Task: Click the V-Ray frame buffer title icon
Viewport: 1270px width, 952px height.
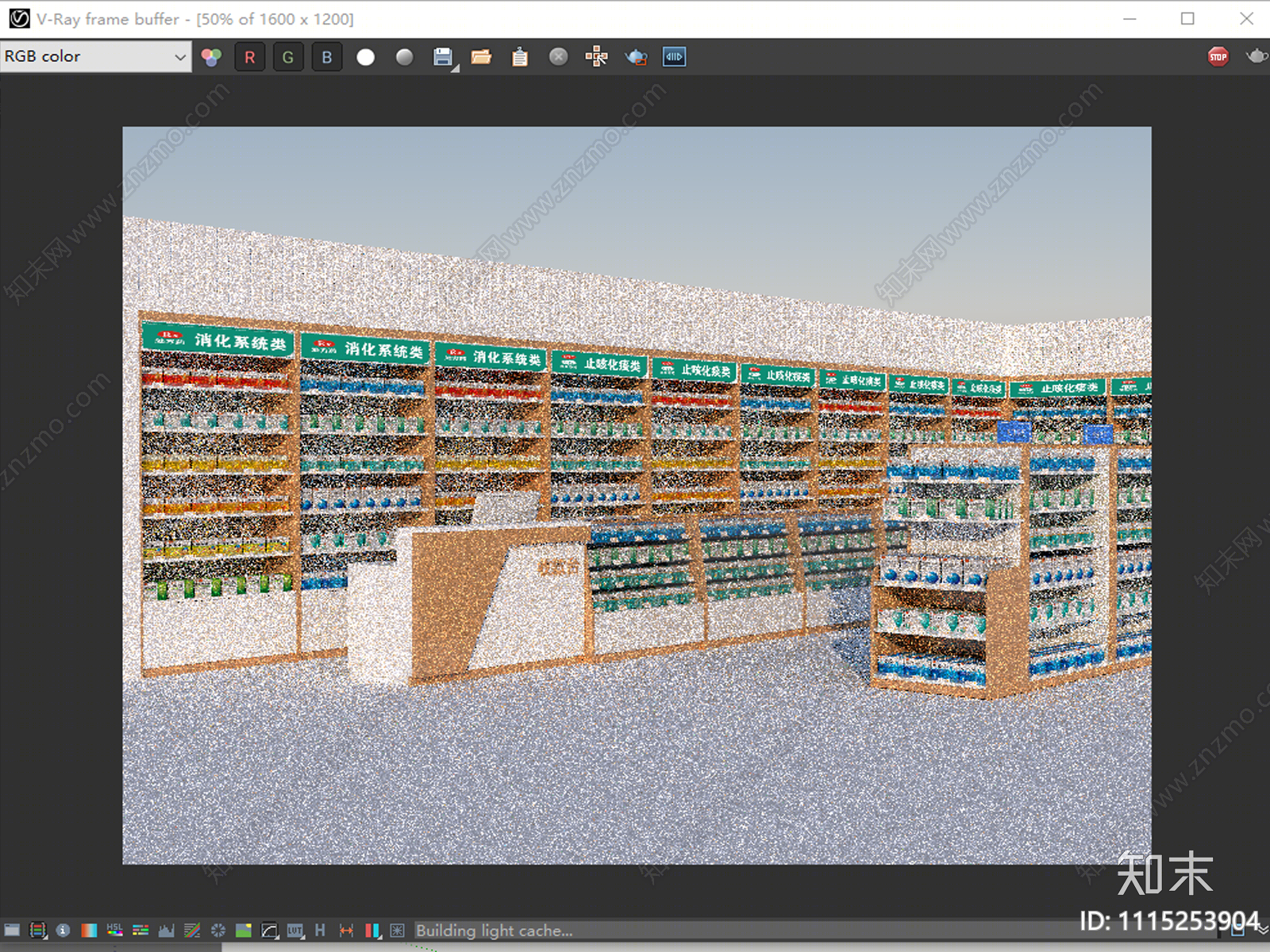Action: click(x=19, y=18)
